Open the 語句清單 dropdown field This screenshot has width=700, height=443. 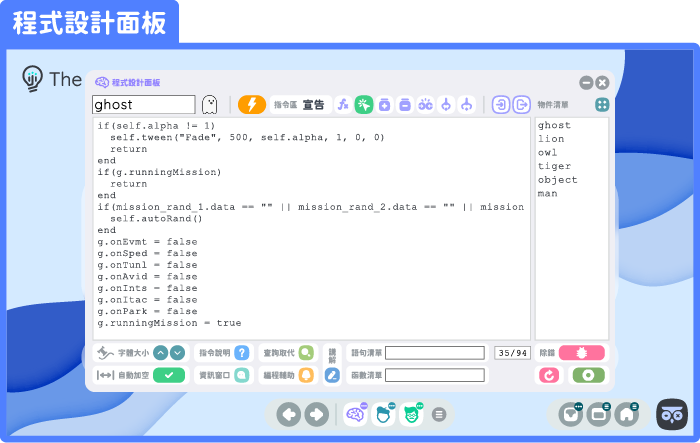pyautogui.click(x=435, y=352)
